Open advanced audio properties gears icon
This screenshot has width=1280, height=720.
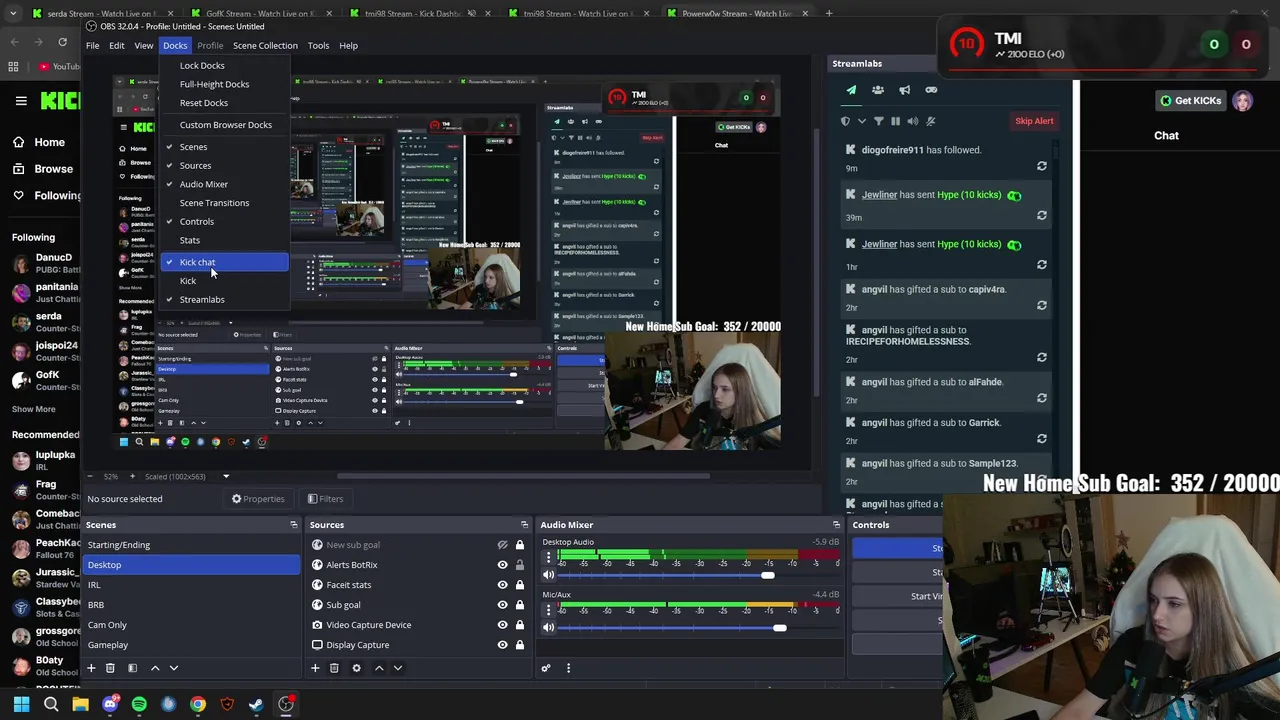tap(546, 668)
